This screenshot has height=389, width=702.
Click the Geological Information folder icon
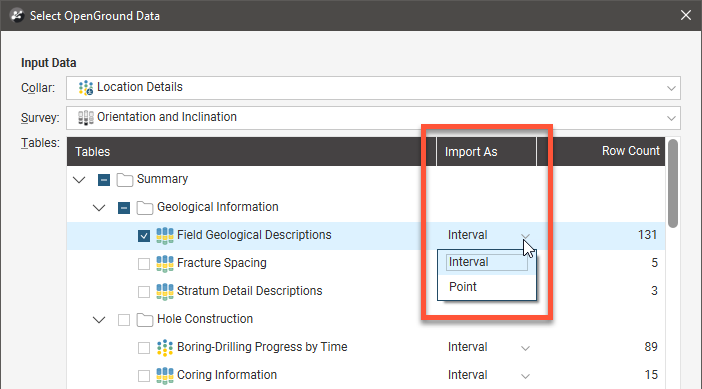[x=145, y=208]
